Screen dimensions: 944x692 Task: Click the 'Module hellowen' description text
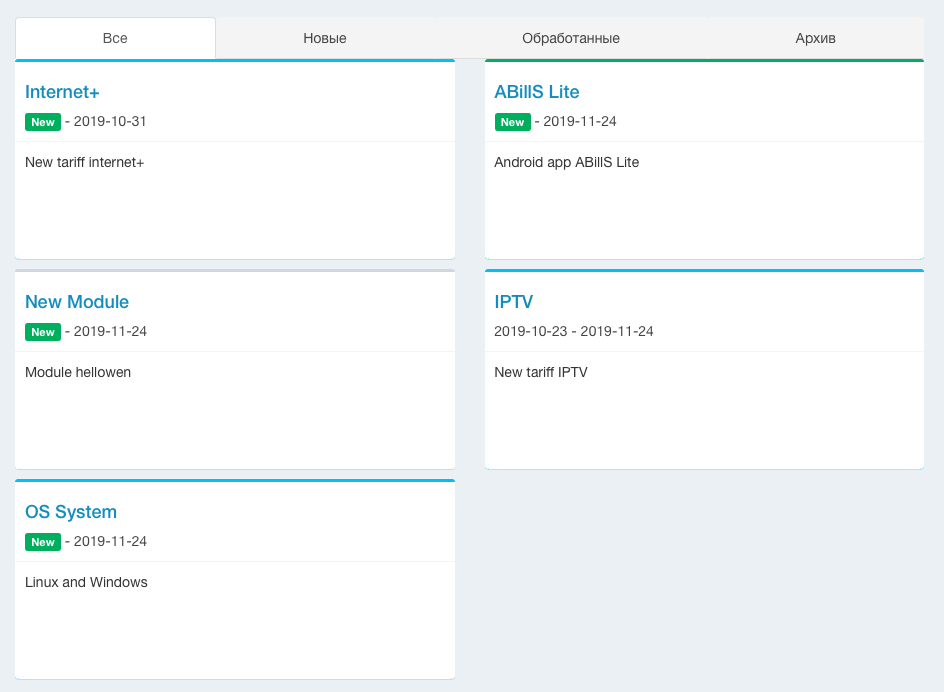click(78, 372)
